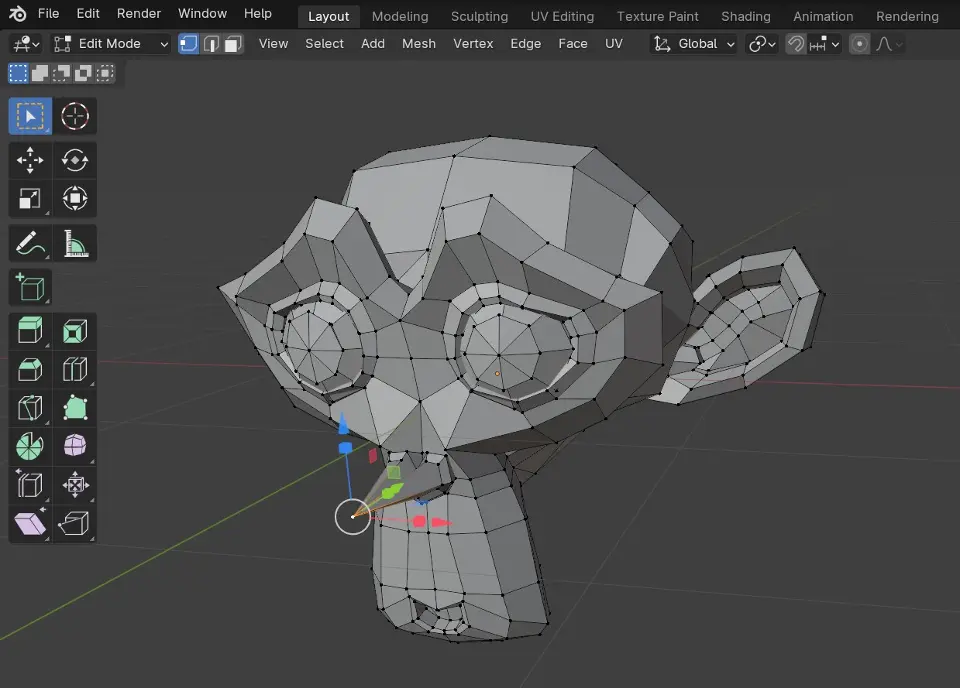Open the UV menu in header

tap(614, 44)
